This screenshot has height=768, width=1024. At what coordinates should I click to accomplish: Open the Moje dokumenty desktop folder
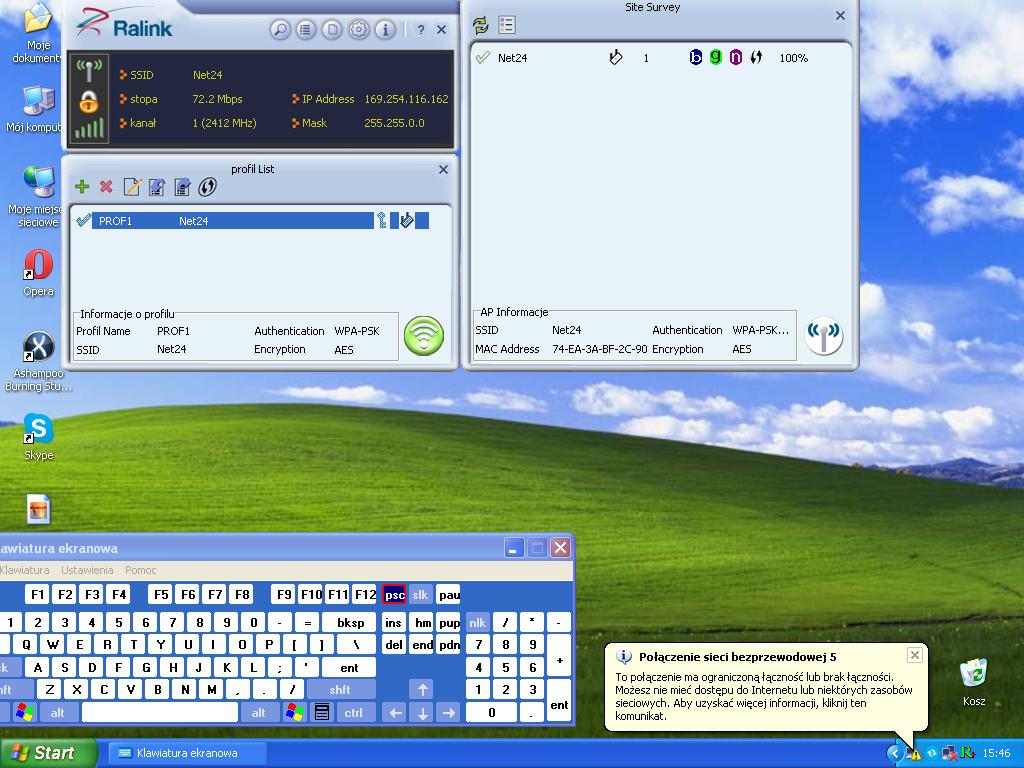[39, 33]
